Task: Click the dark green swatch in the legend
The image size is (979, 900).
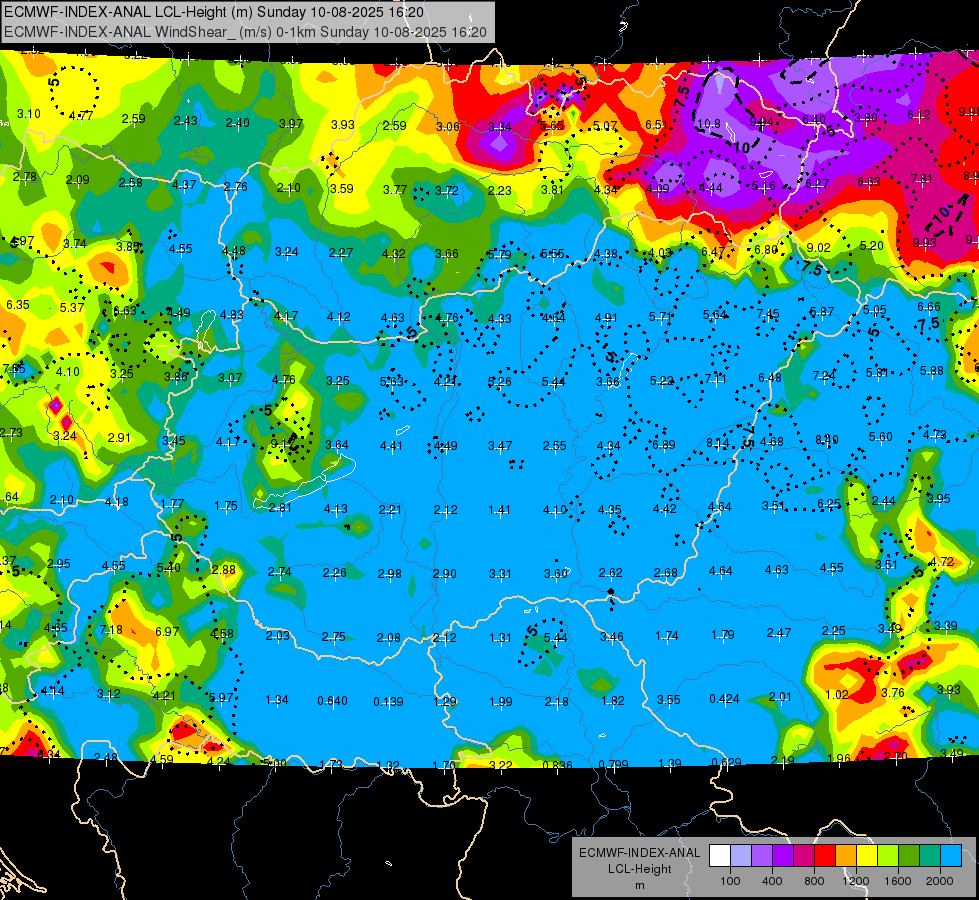Action: pos(909,856)
